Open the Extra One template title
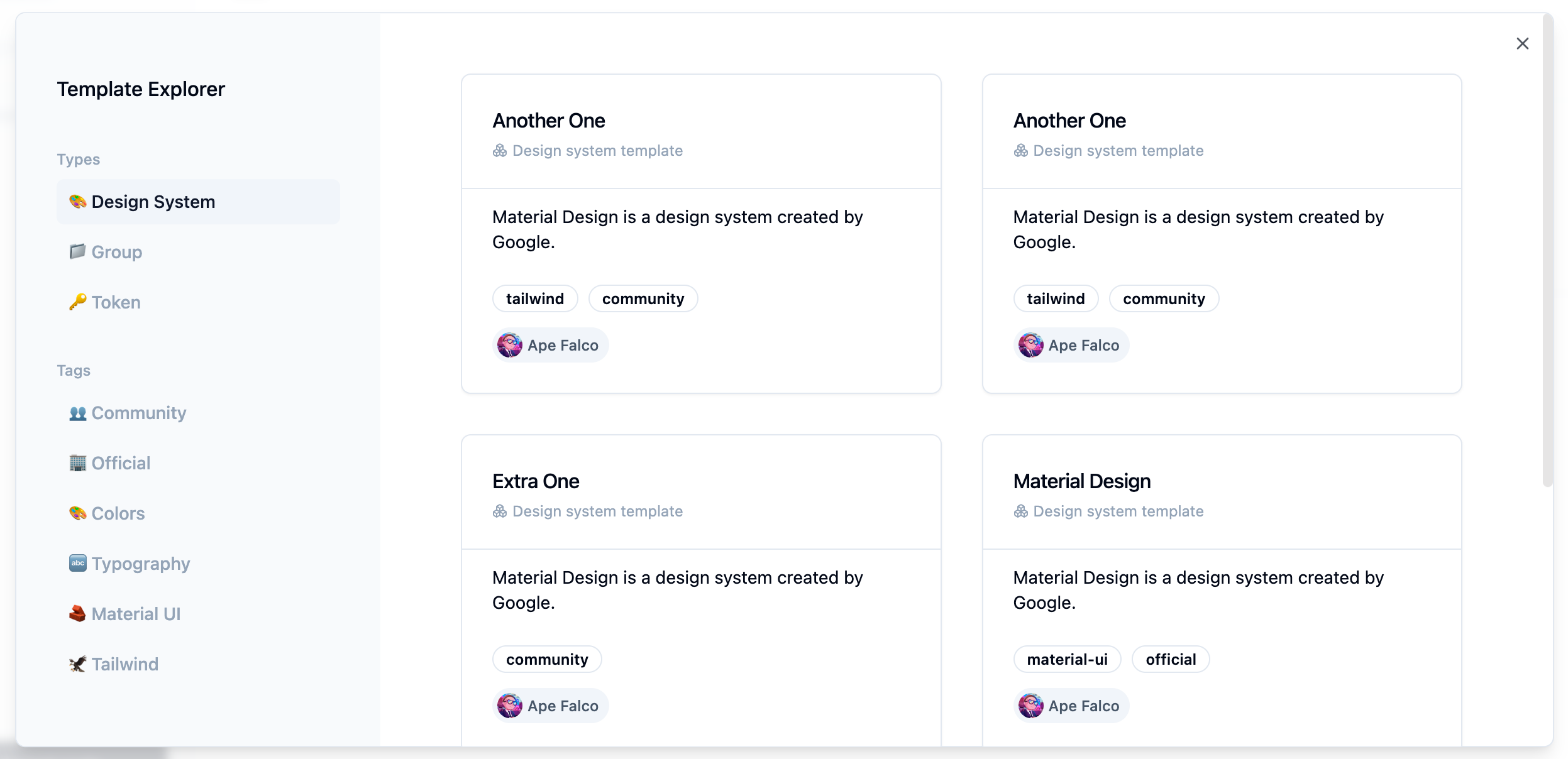The width and height of the screenshot is (1568, 759). tap(536, 481)
